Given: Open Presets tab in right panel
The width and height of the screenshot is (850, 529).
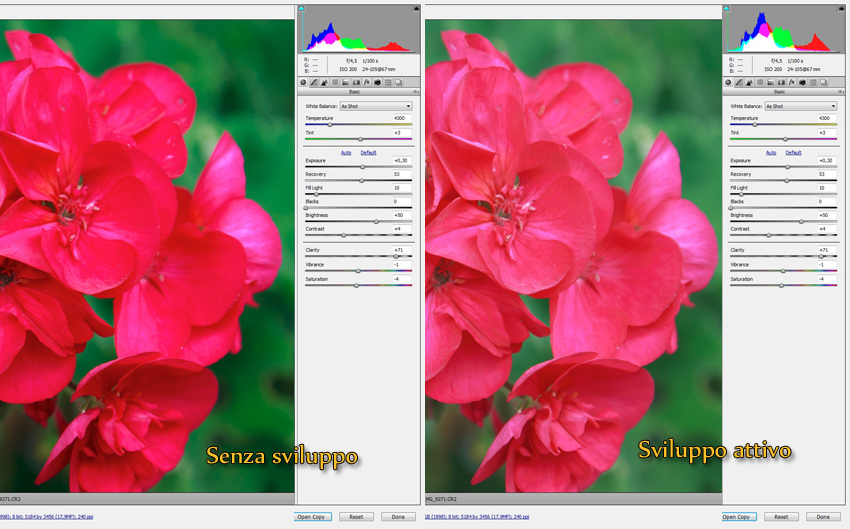Looking at the screenshot, I should tap(812, 82).
